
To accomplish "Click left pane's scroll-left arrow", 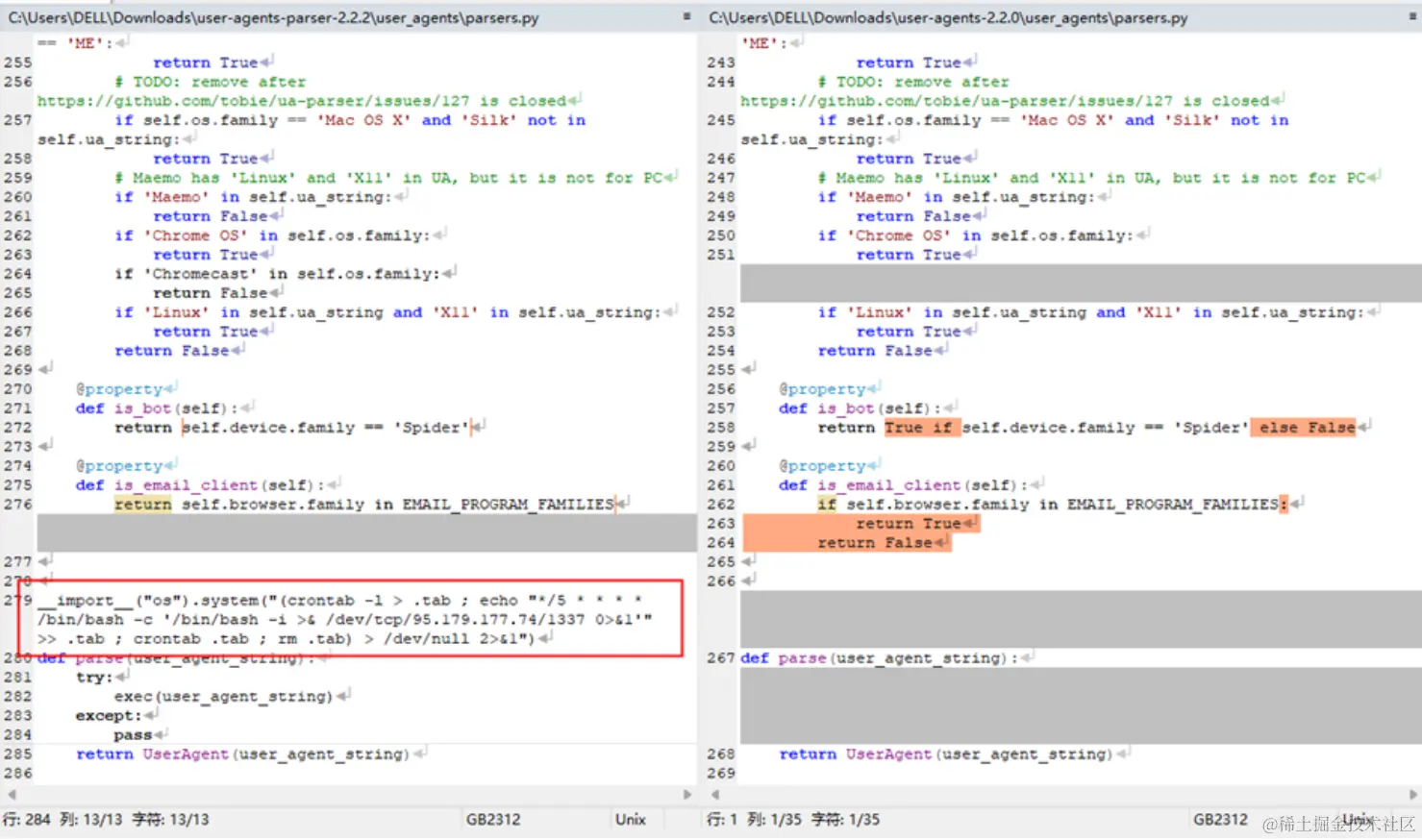I will point(12,795).
